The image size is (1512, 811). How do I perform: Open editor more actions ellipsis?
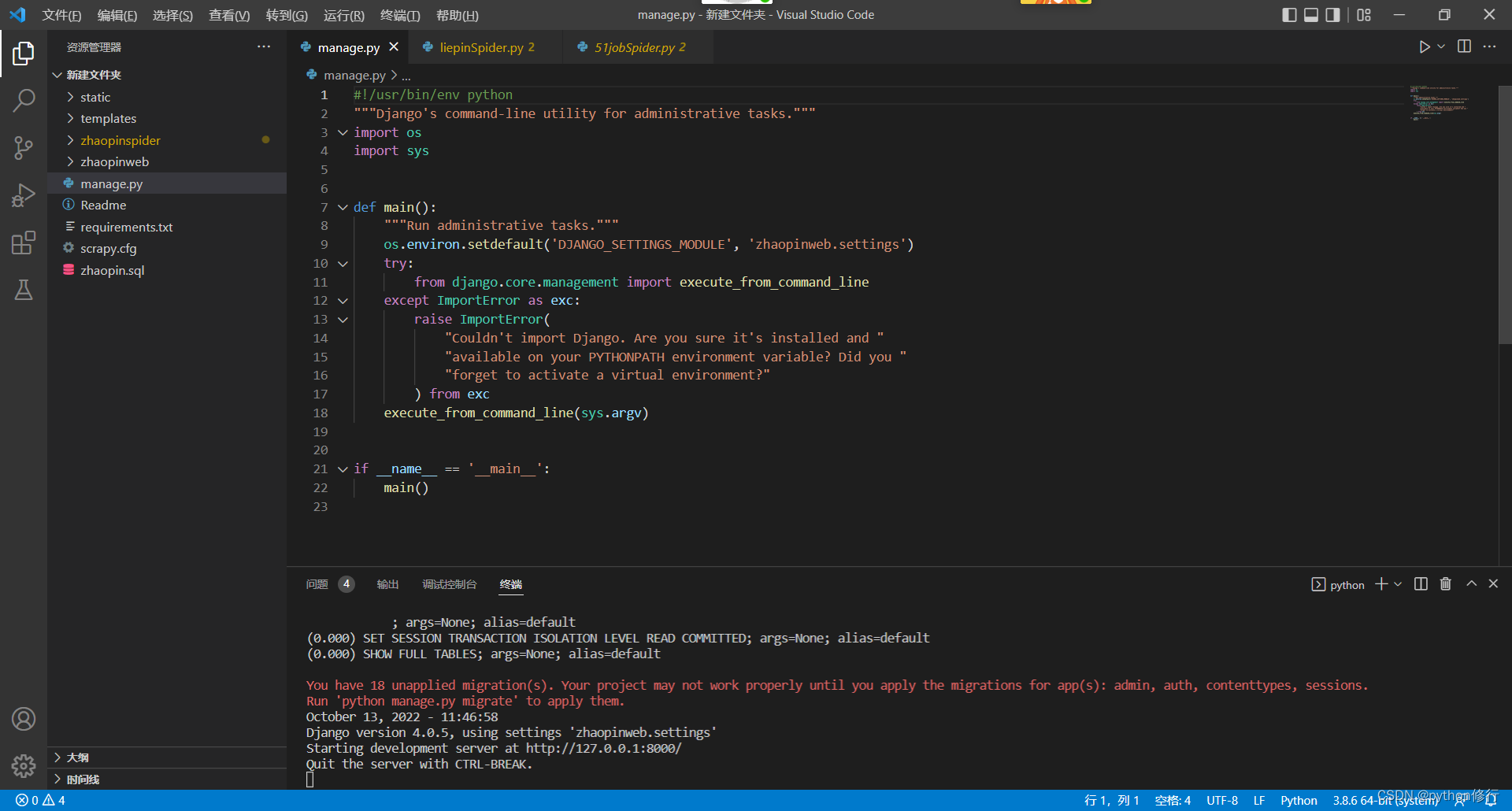(1489, 47)
